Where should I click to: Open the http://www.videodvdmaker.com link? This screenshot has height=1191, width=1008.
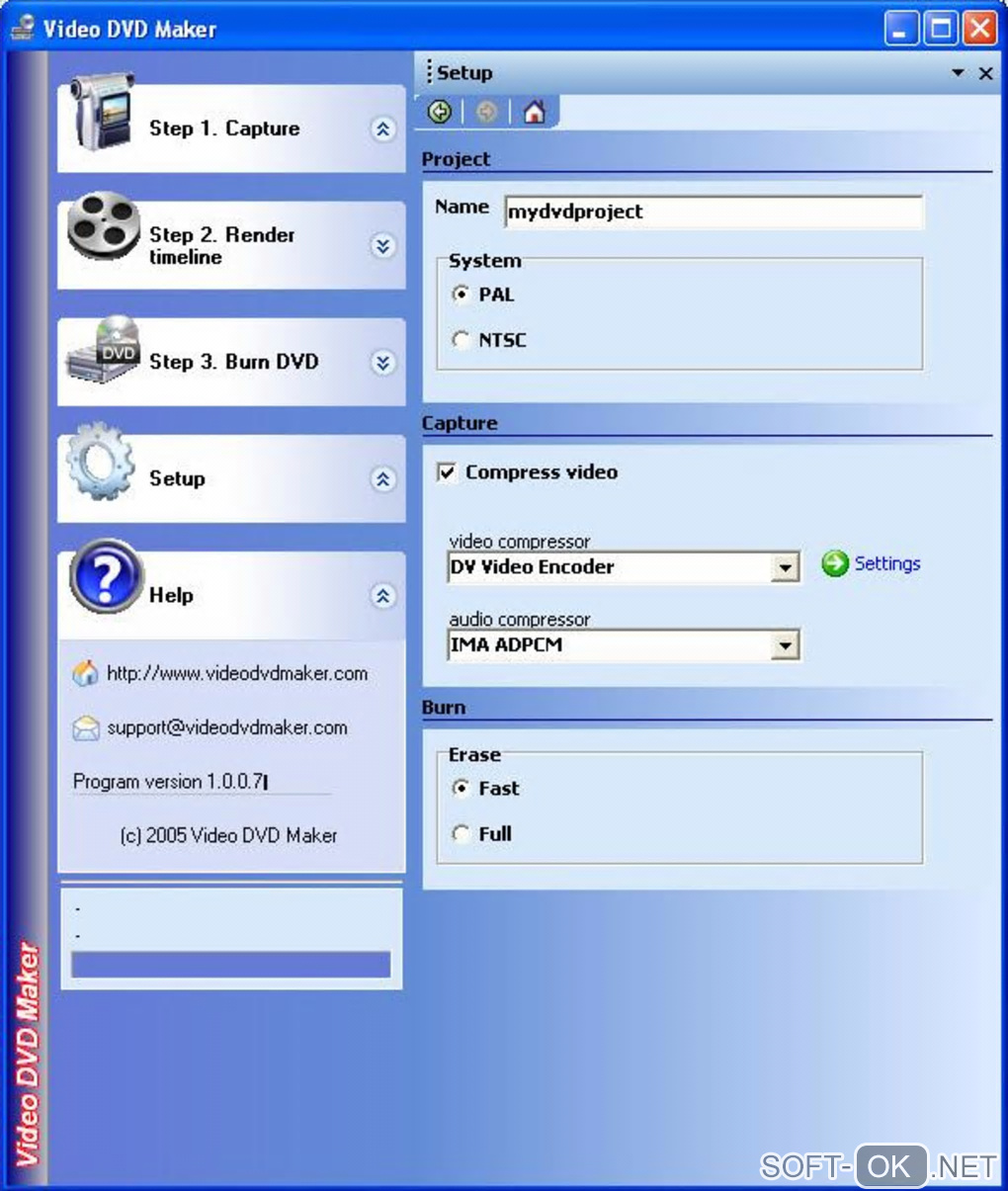pos(237,673)
